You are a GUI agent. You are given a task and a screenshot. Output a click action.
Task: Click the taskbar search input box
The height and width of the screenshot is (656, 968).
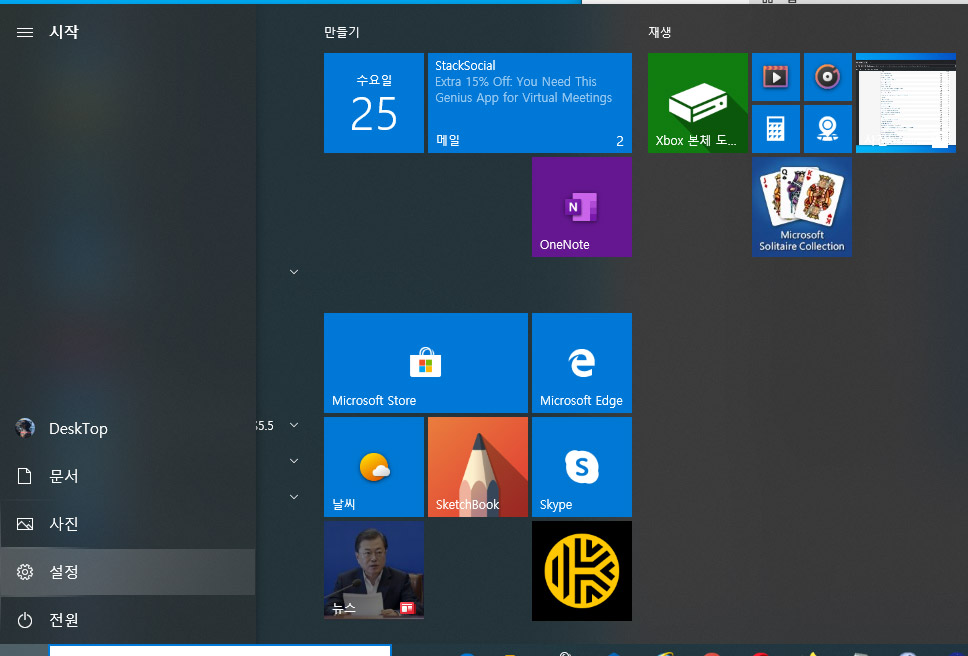[219, 650]
